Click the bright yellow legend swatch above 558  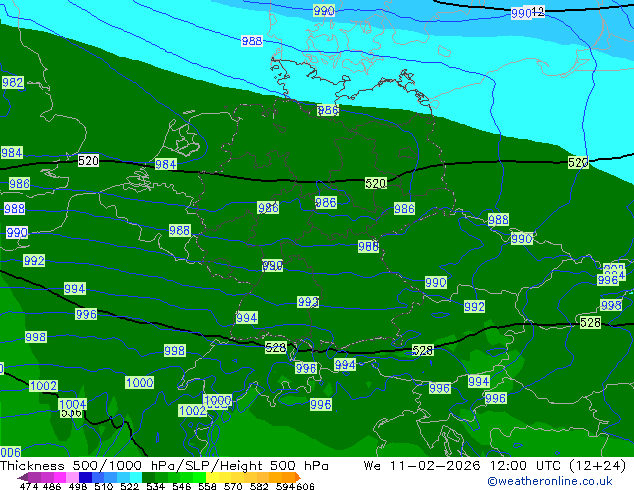[x=212, y=477]
